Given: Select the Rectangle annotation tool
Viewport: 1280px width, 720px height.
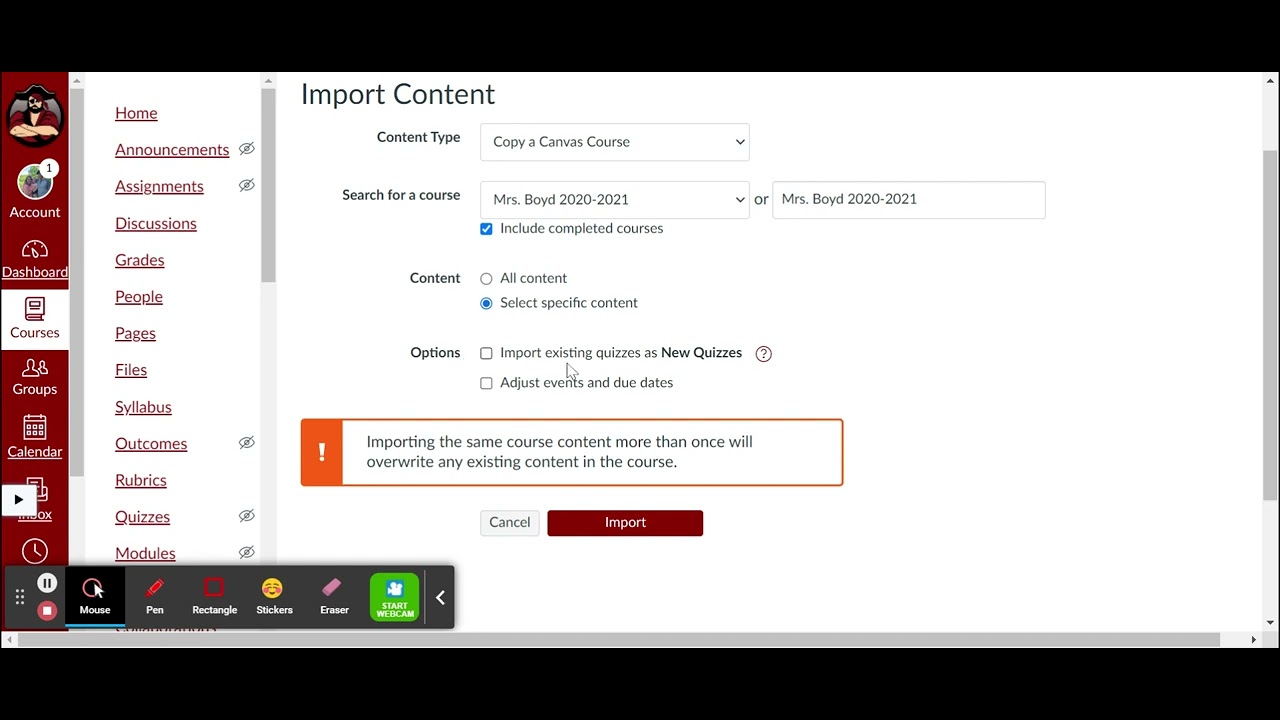Looking at the screenshot, I should 214,597.
